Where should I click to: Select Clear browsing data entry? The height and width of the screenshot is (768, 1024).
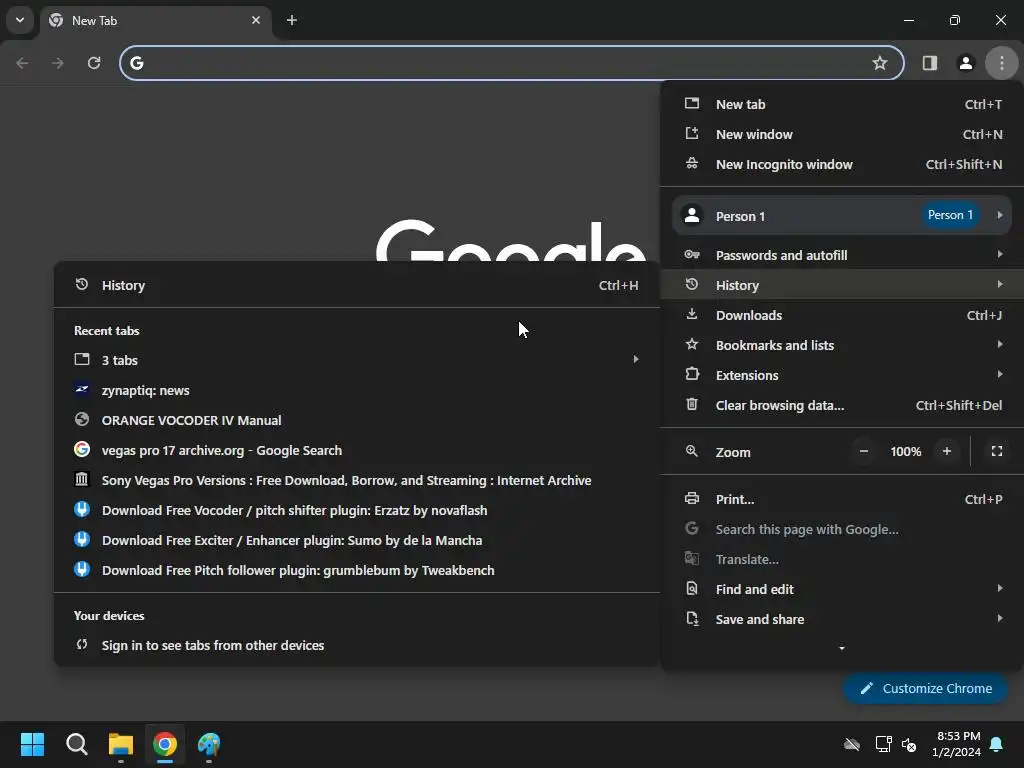click(842, 406)
